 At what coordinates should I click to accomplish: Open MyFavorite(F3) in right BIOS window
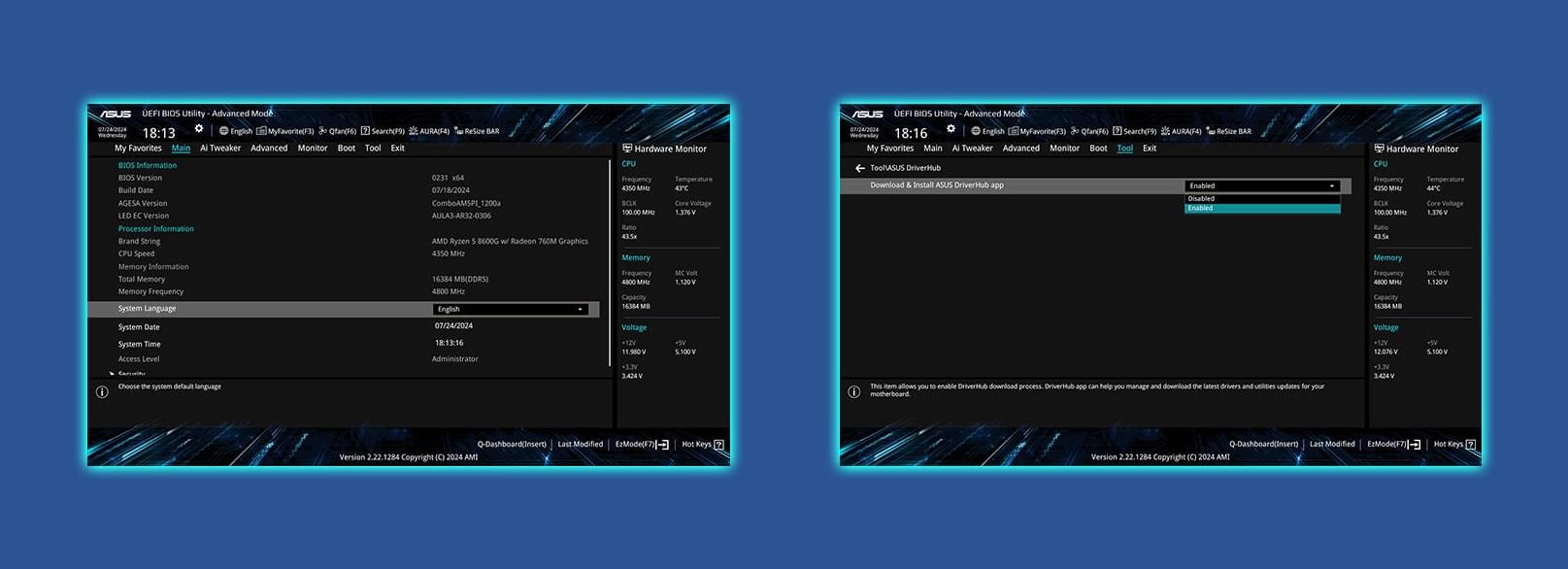[1037, 131]
